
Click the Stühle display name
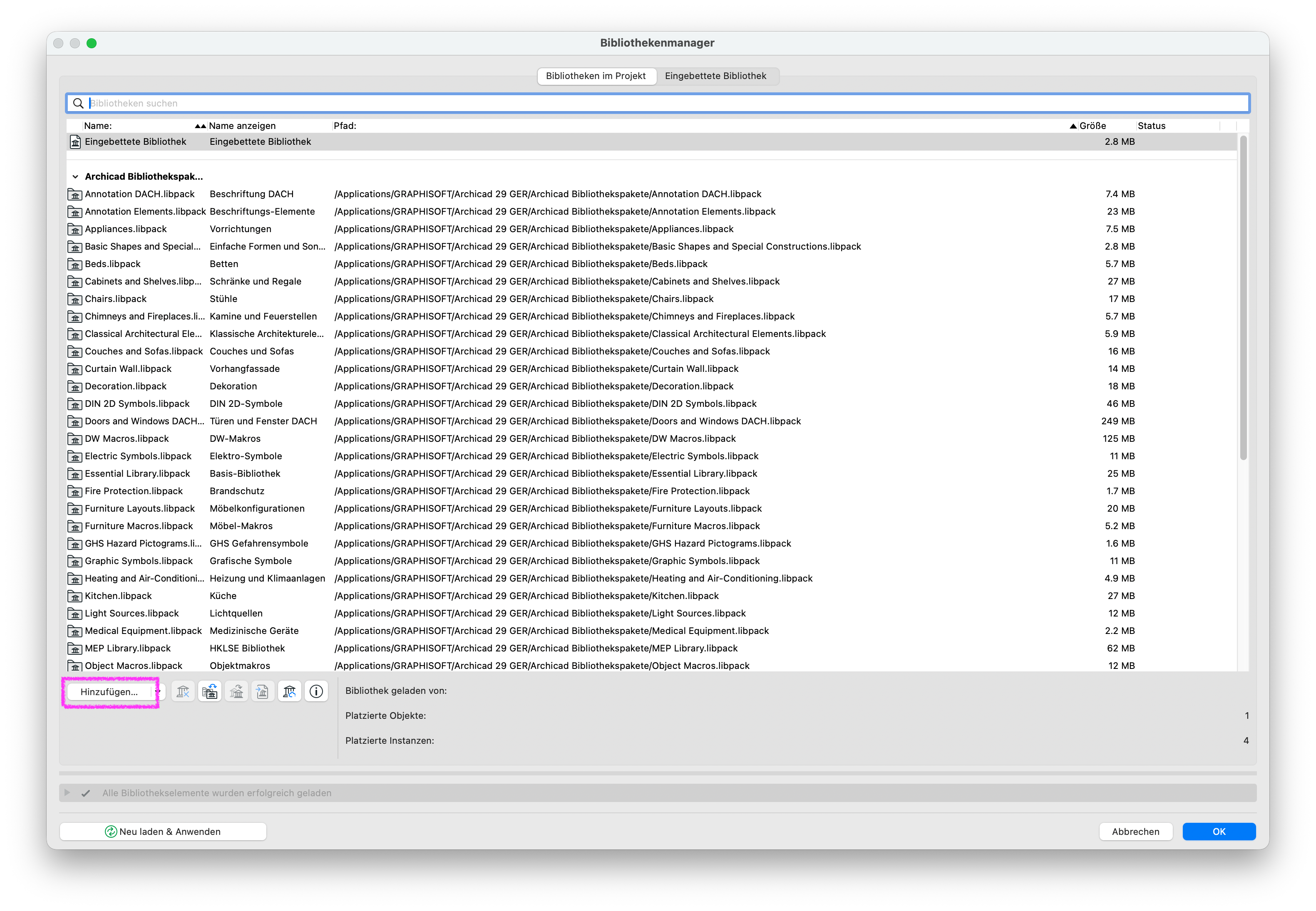click(x=223, y=299)
